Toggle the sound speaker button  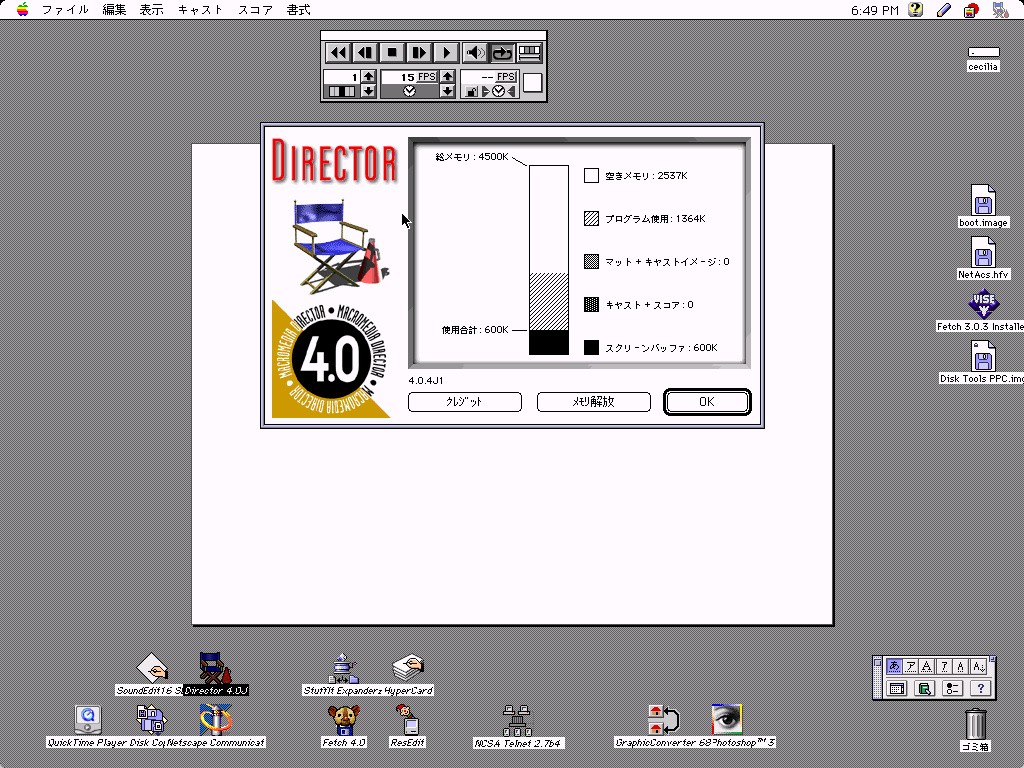[476, 53]
